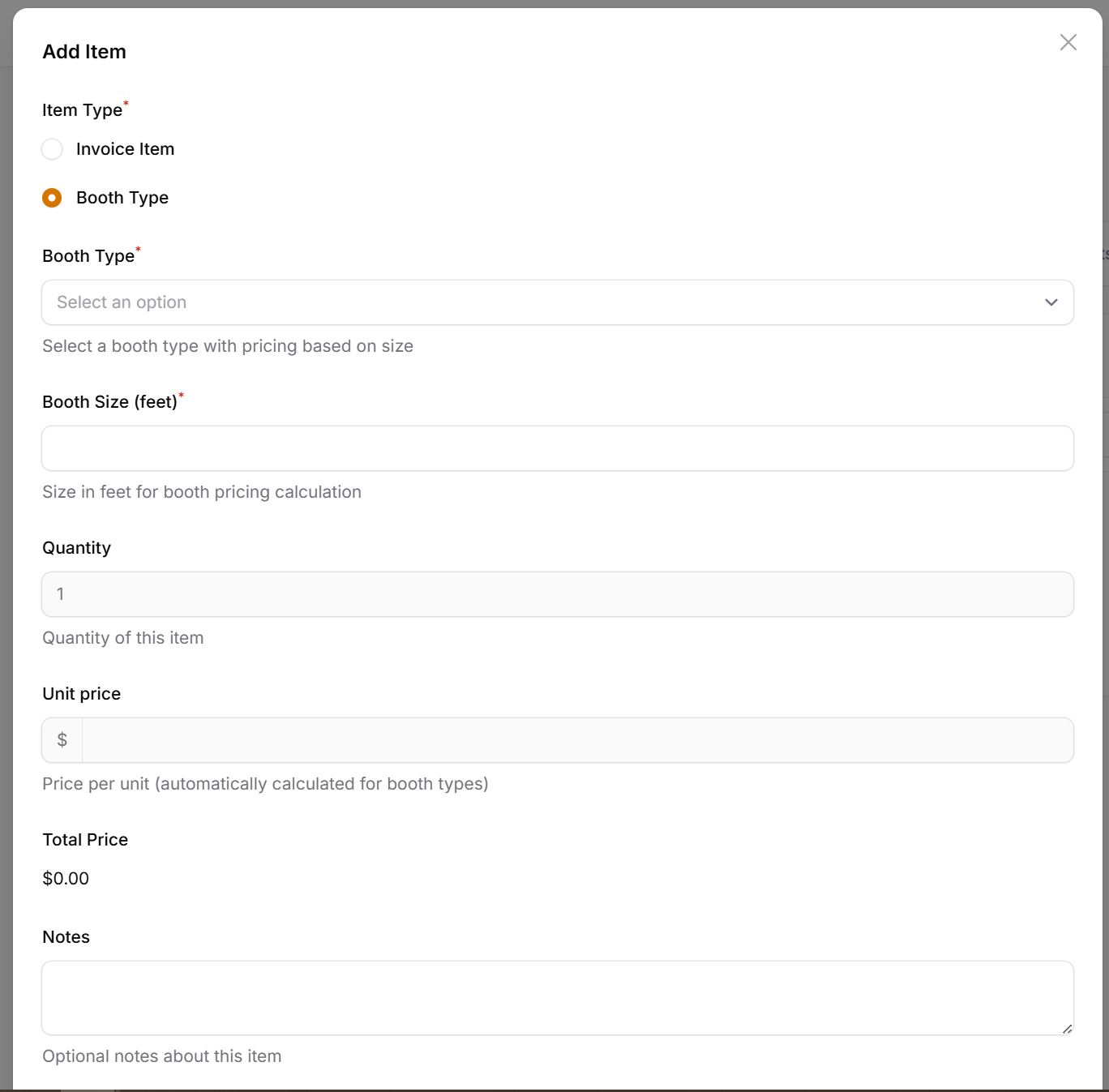Select the Invoice Item radio button

point(52,149)
